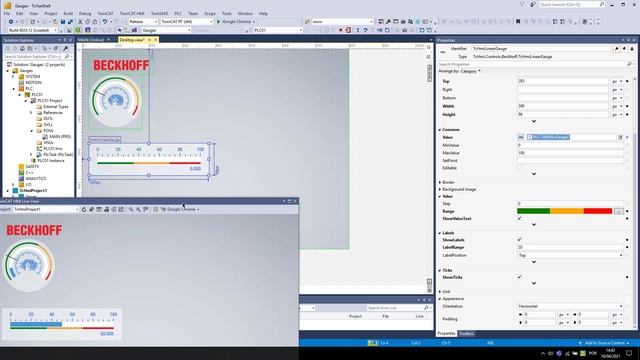Viewport: 640px width, 360px height.
Task: Click the Width value input field
Action: (563, 106)
